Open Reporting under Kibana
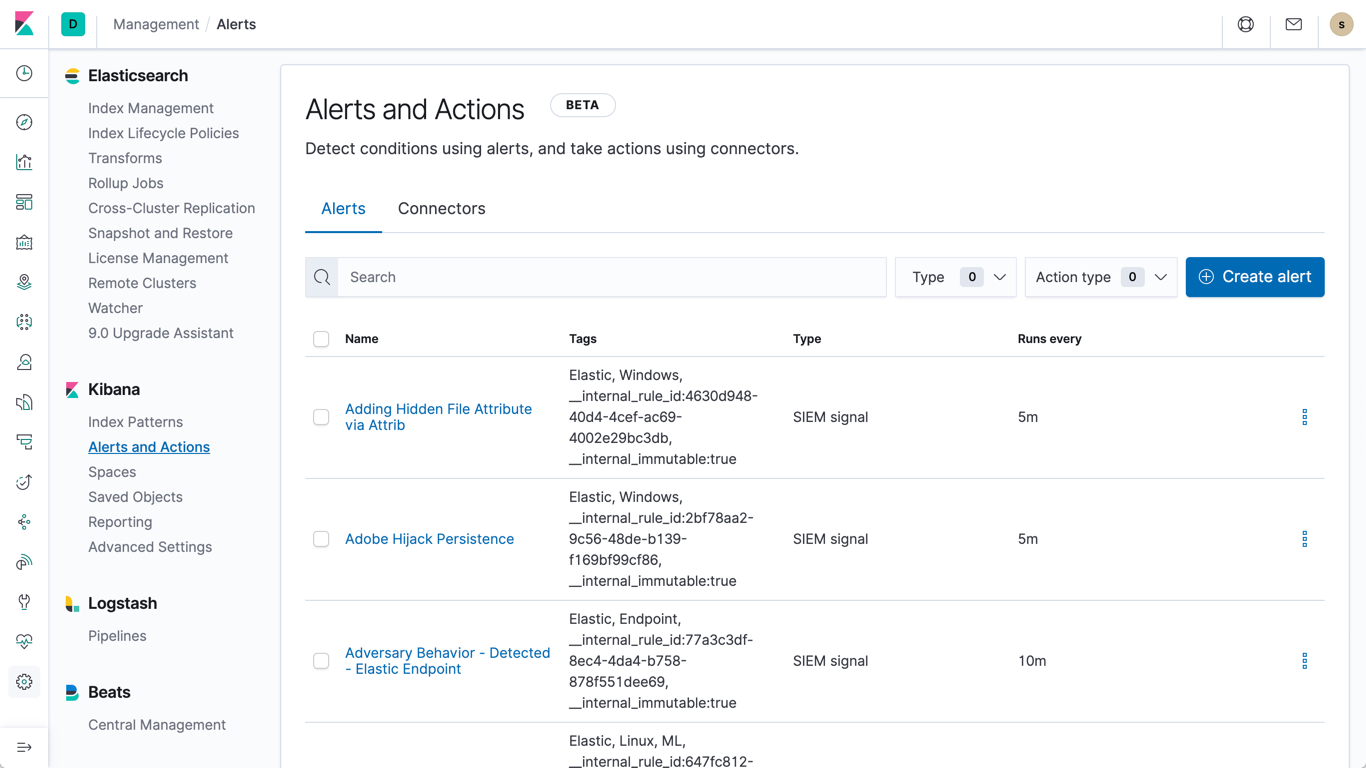This screenshot has height=768, width=1366. [x=120, y=522]
